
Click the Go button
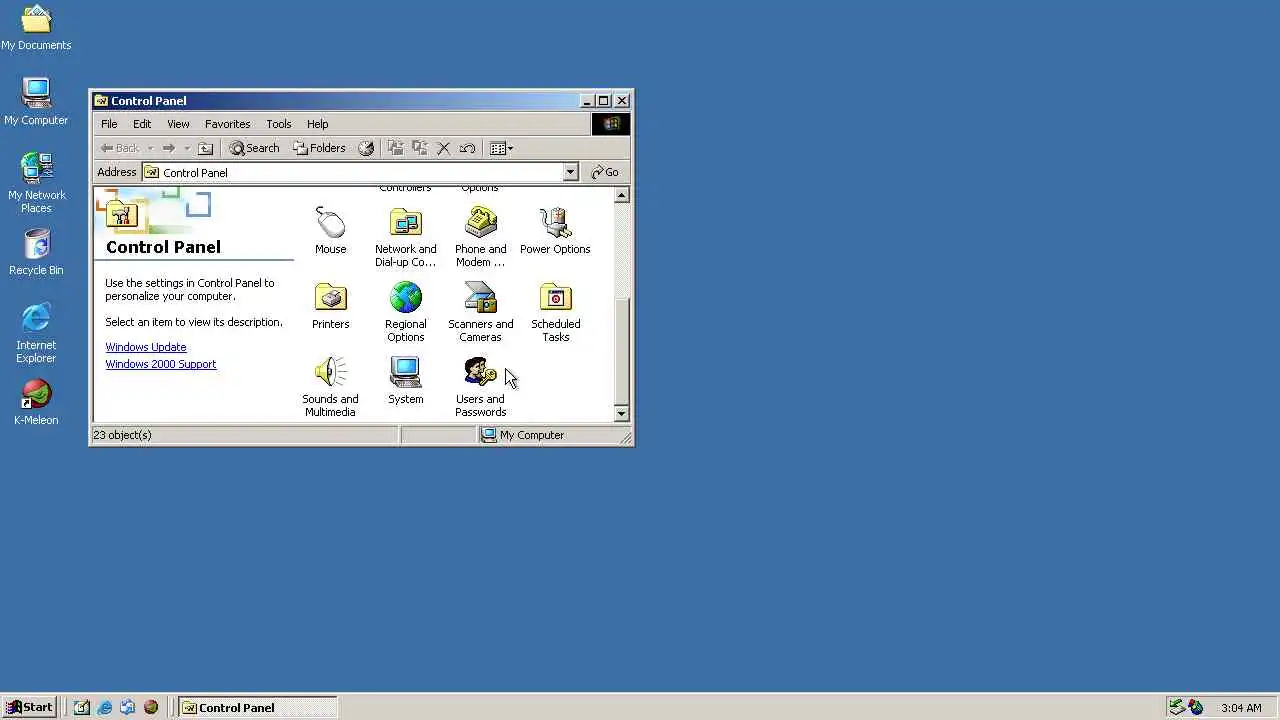(605, 172)
